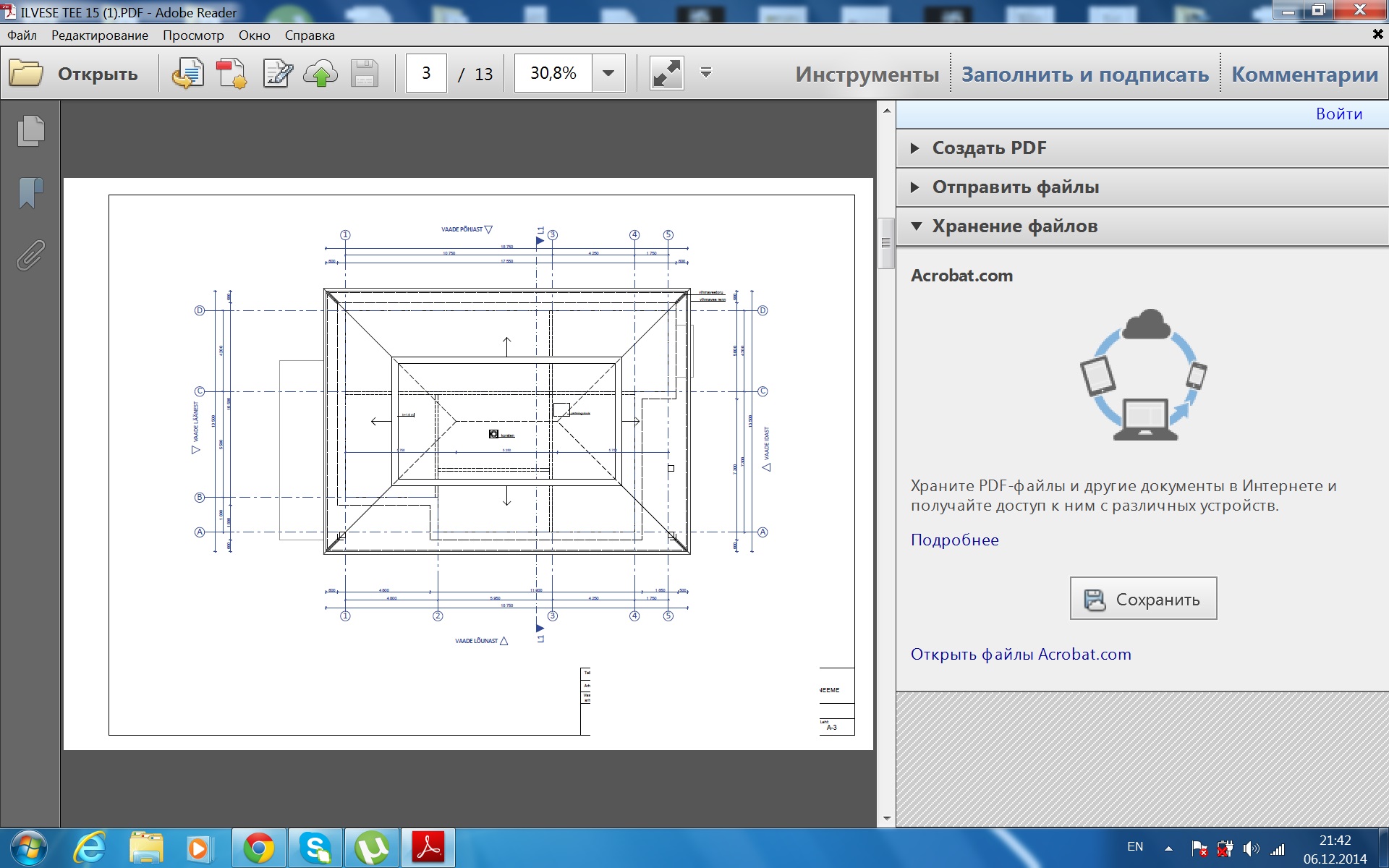Expand the Создать PDF section
The height and width of the screenshot is (868, 1389).
point(988,148)
